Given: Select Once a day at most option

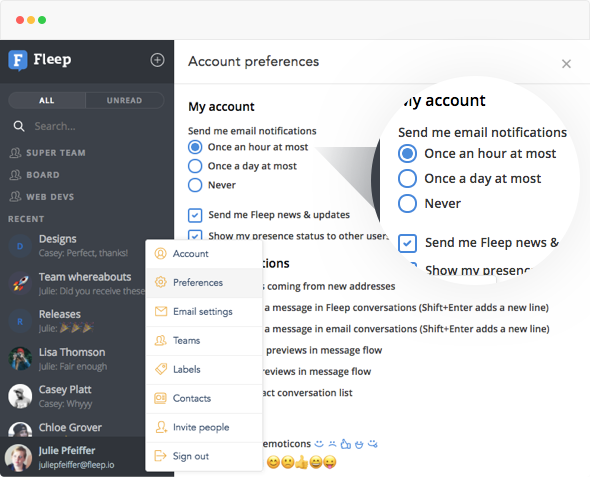Looking at the screenshot, I should tap(195, 166).
